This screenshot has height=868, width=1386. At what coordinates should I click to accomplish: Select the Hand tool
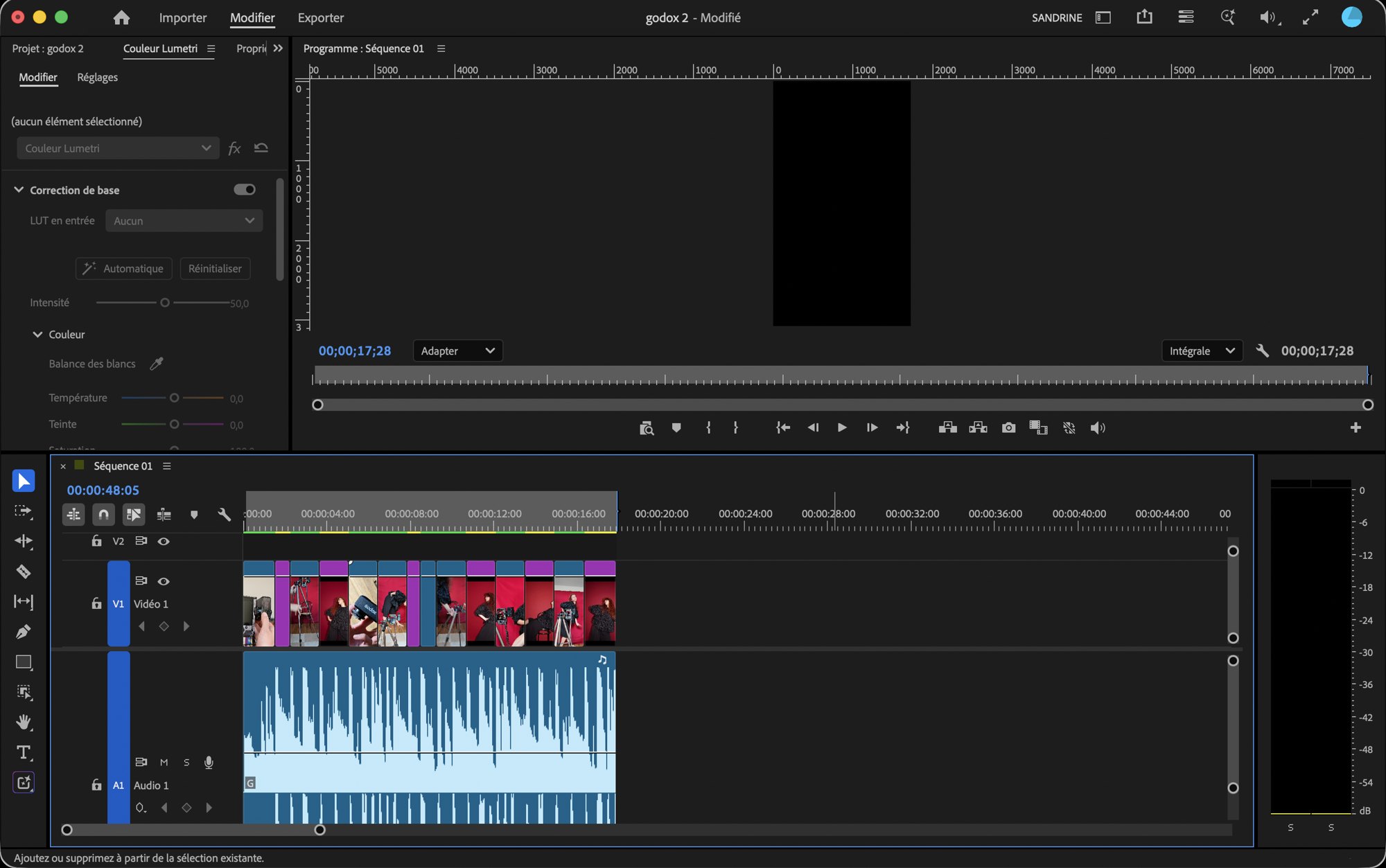pos(24,723)
